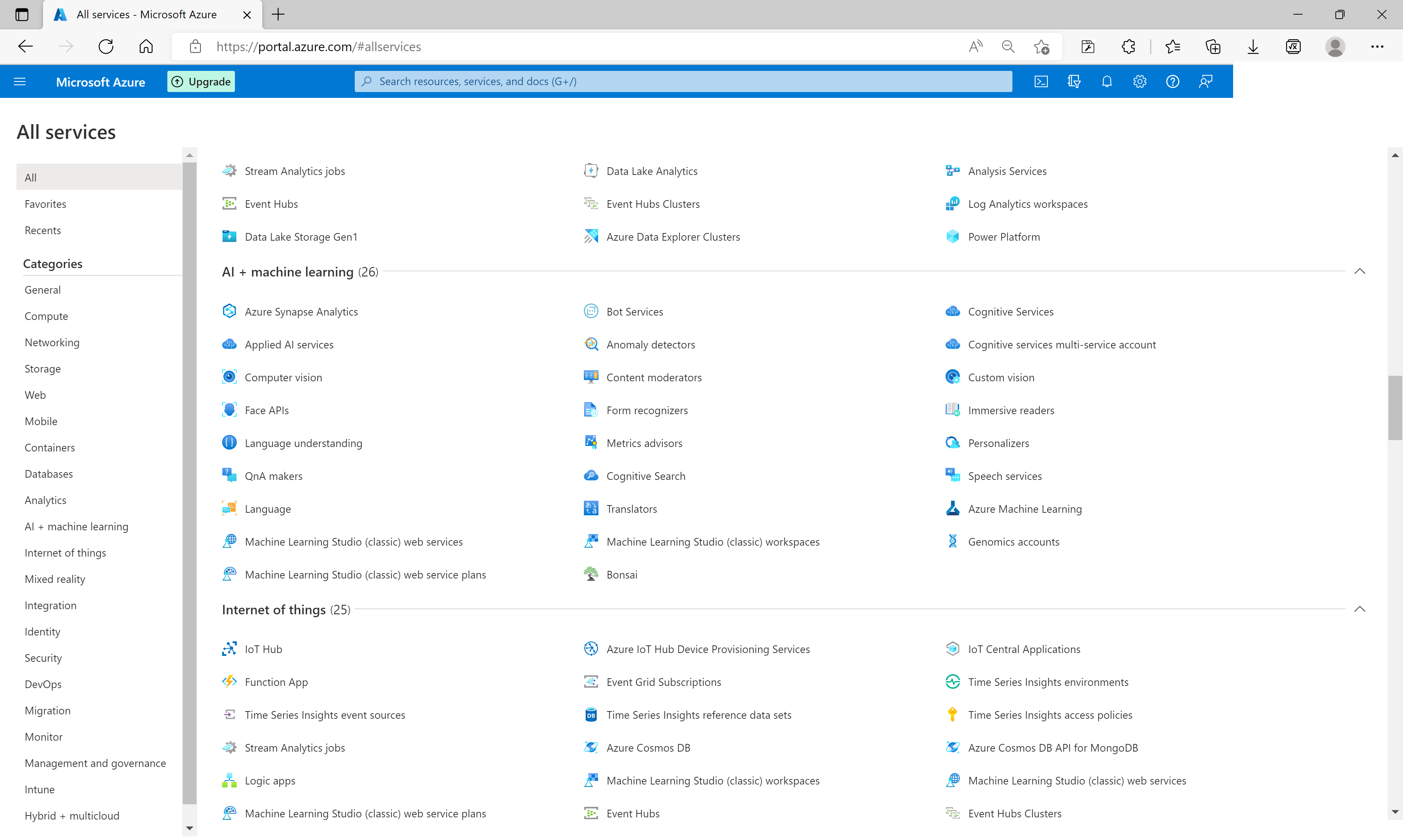Click the Azure search resources box
This screenshot has width=1403, height=840.
[683, 81]
